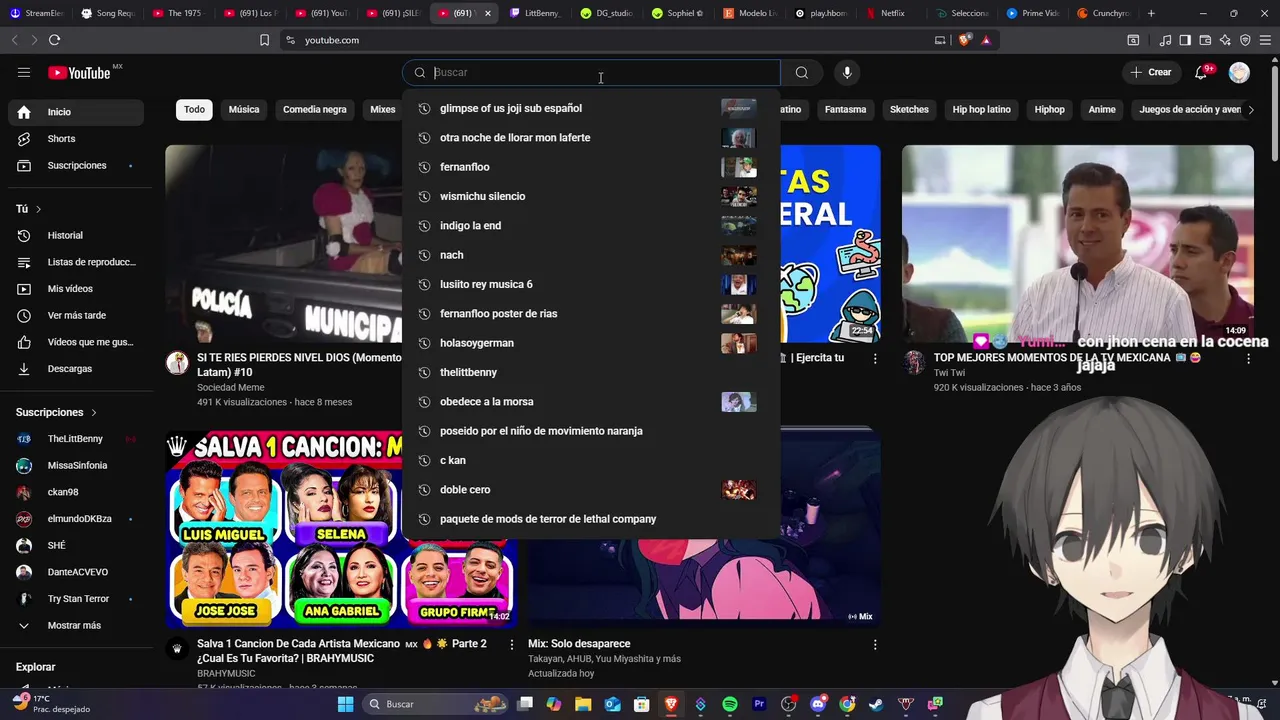Open Descargas in the sidebar

click(x=76, y=369)
